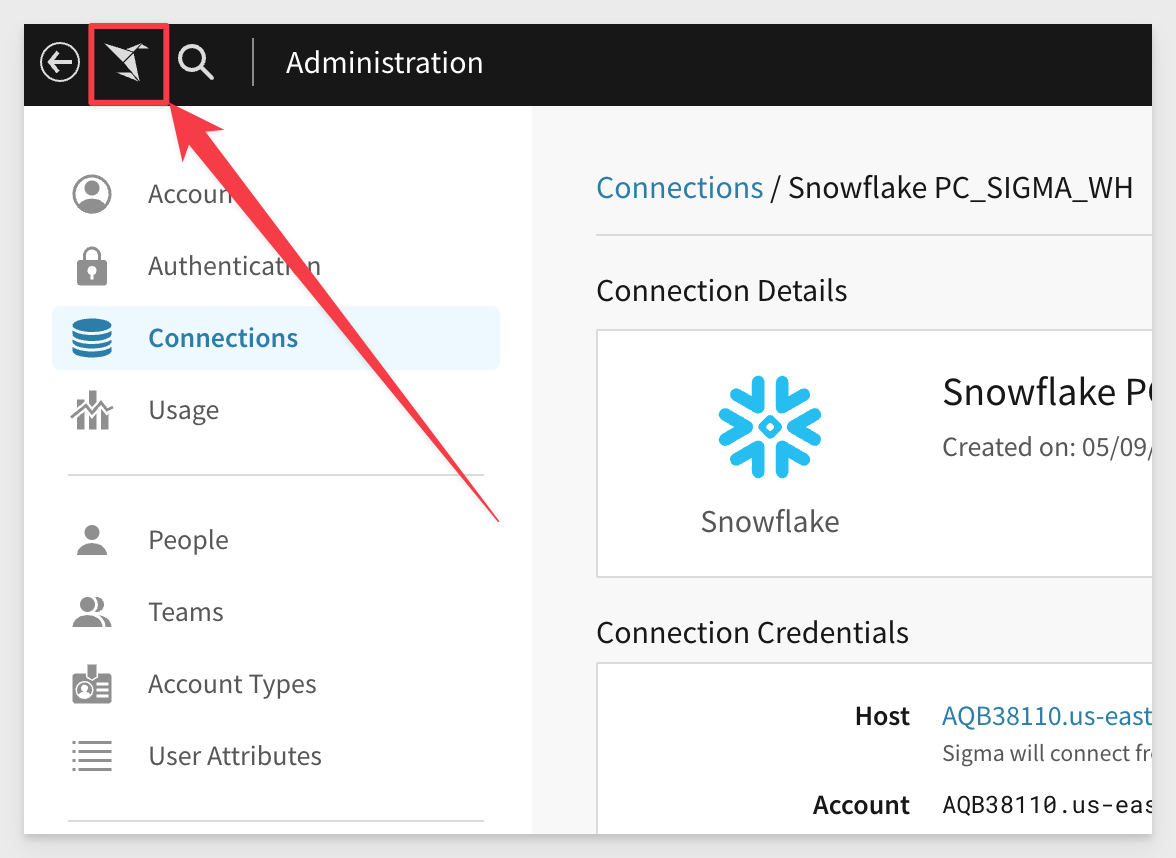The height and width of the screenshot is (858, 1176).
Task: Select People in the sidebar
Action: [x=188, y=540]
